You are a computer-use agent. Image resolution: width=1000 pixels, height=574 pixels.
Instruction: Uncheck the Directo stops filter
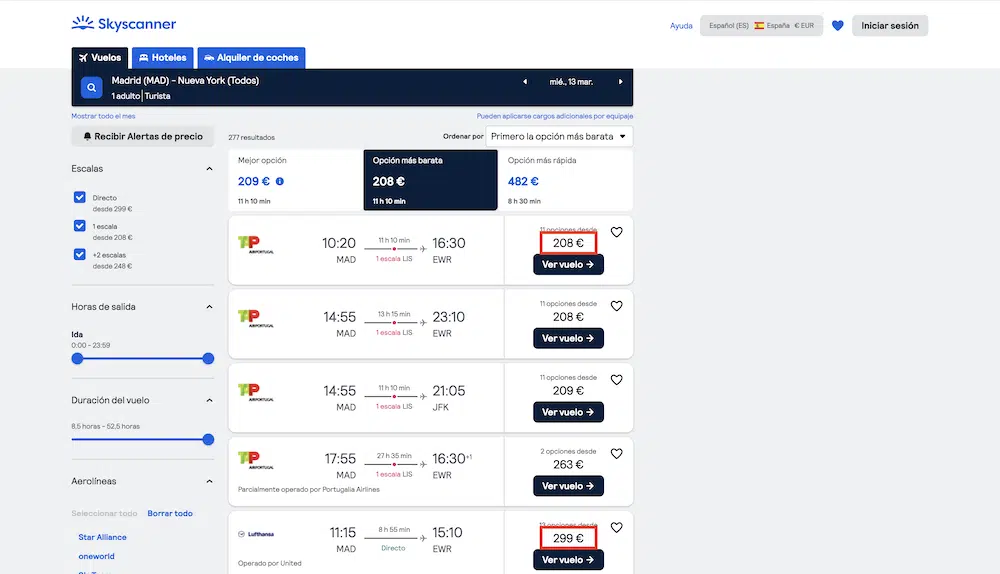(x=80, y=197)
